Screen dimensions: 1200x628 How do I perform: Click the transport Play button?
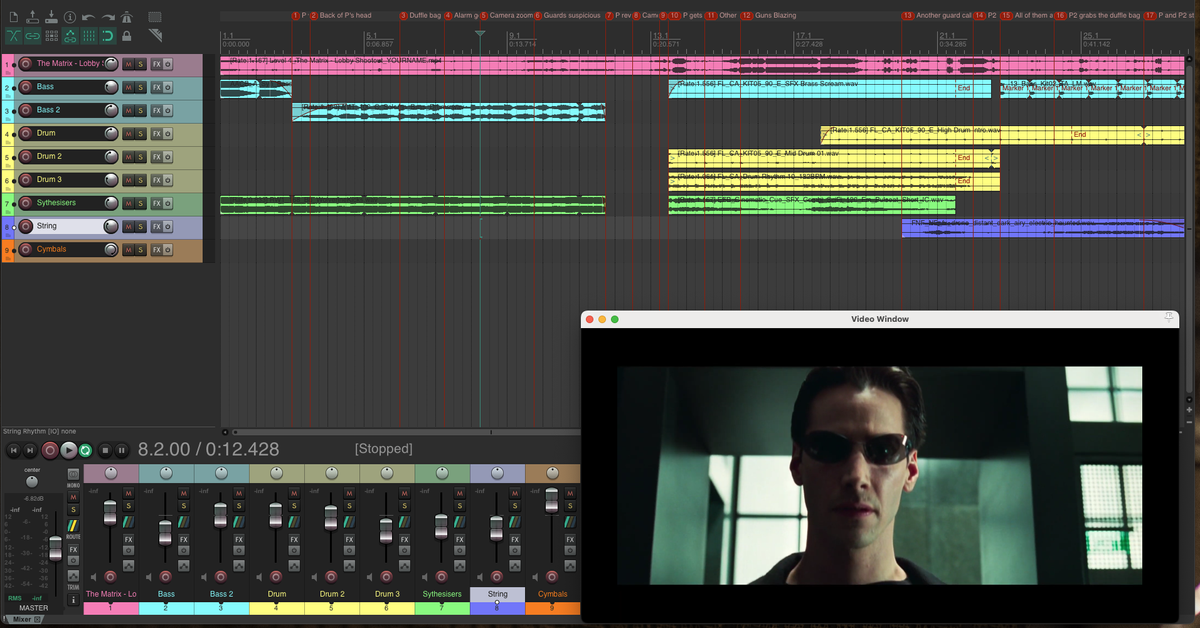[68, 451]
